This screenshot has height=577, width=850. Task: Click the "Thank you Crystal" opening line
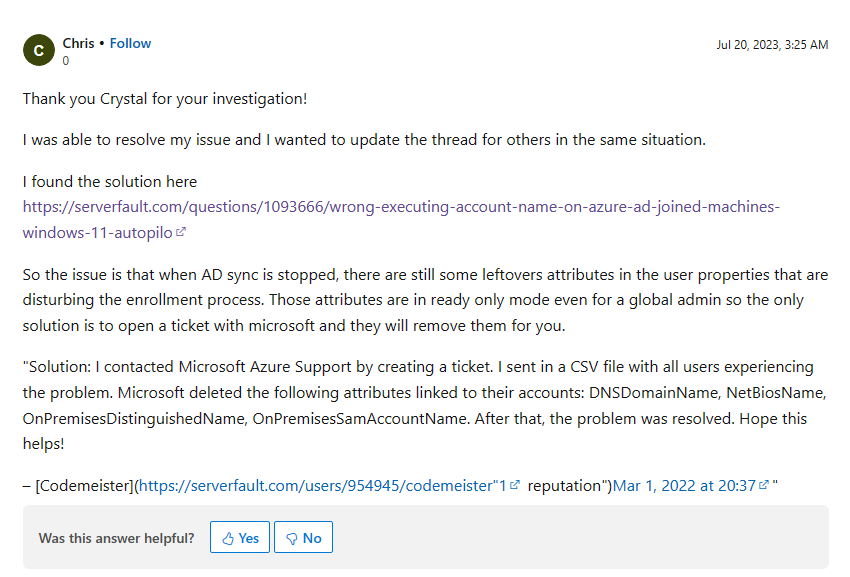[x=165, y=99]
